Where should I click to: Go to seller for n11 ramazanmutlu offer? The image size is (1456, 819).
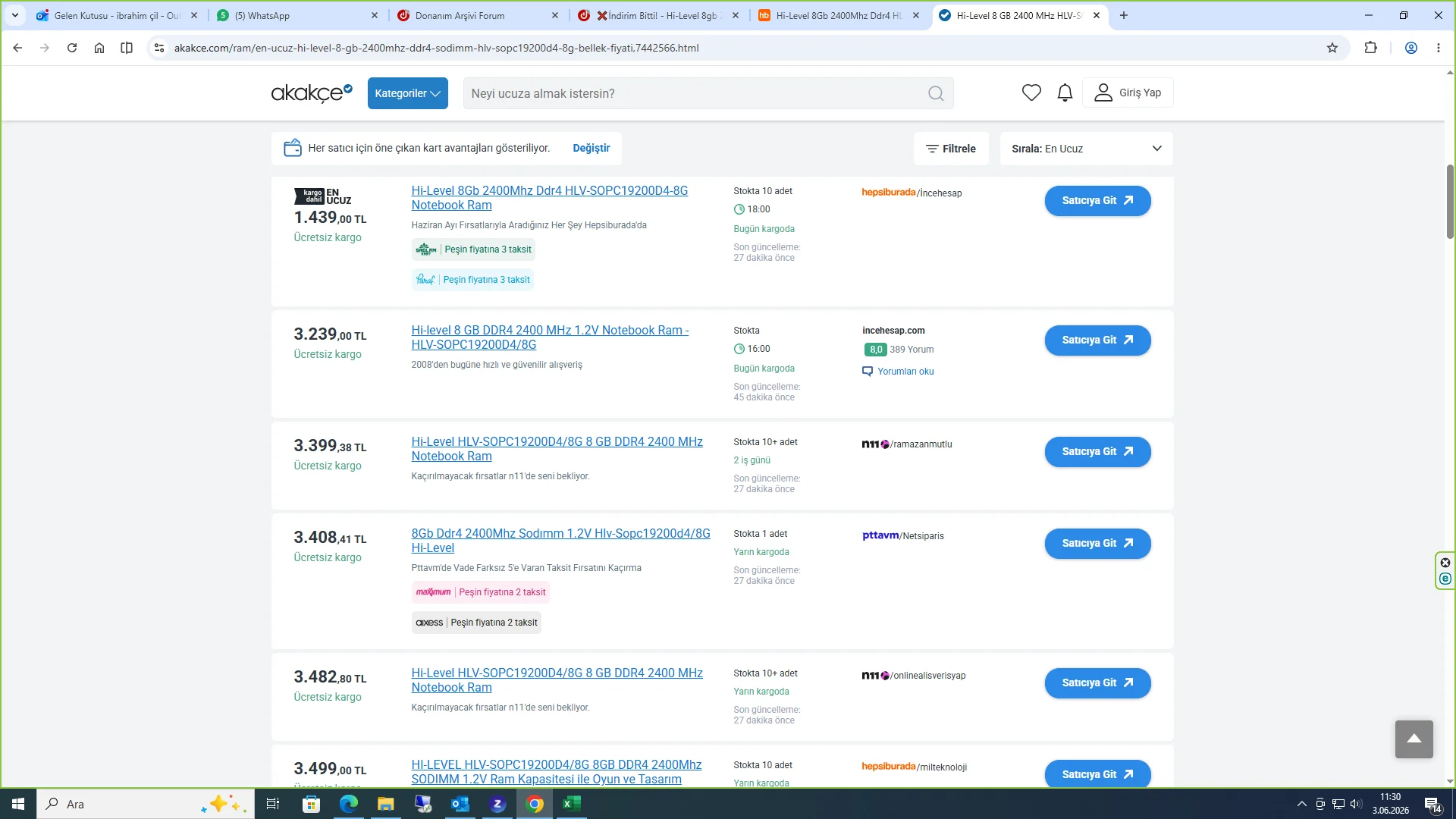pyautogui.click(x=1097, y=451)
